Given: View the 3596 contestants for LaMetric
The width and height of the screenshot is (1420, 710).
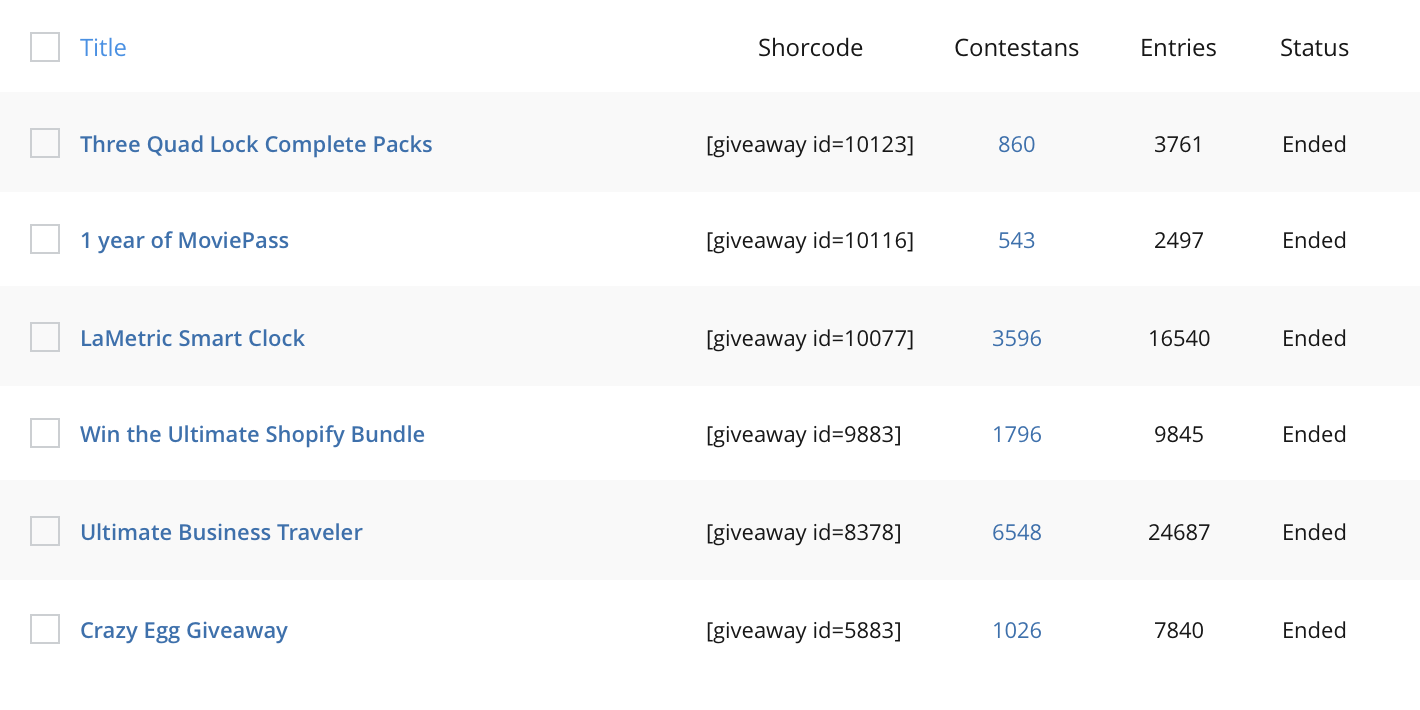Looking at the screenshot, I should click(1016, 338).
